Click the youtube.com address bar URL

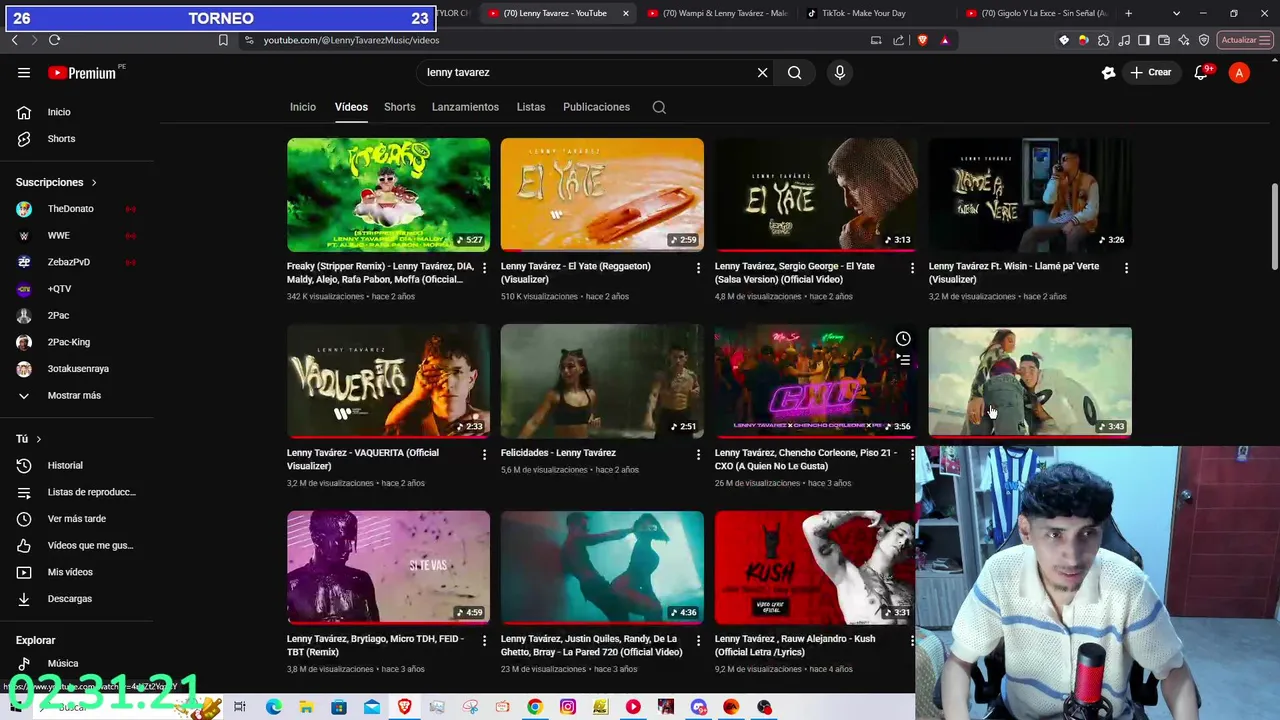351,40
